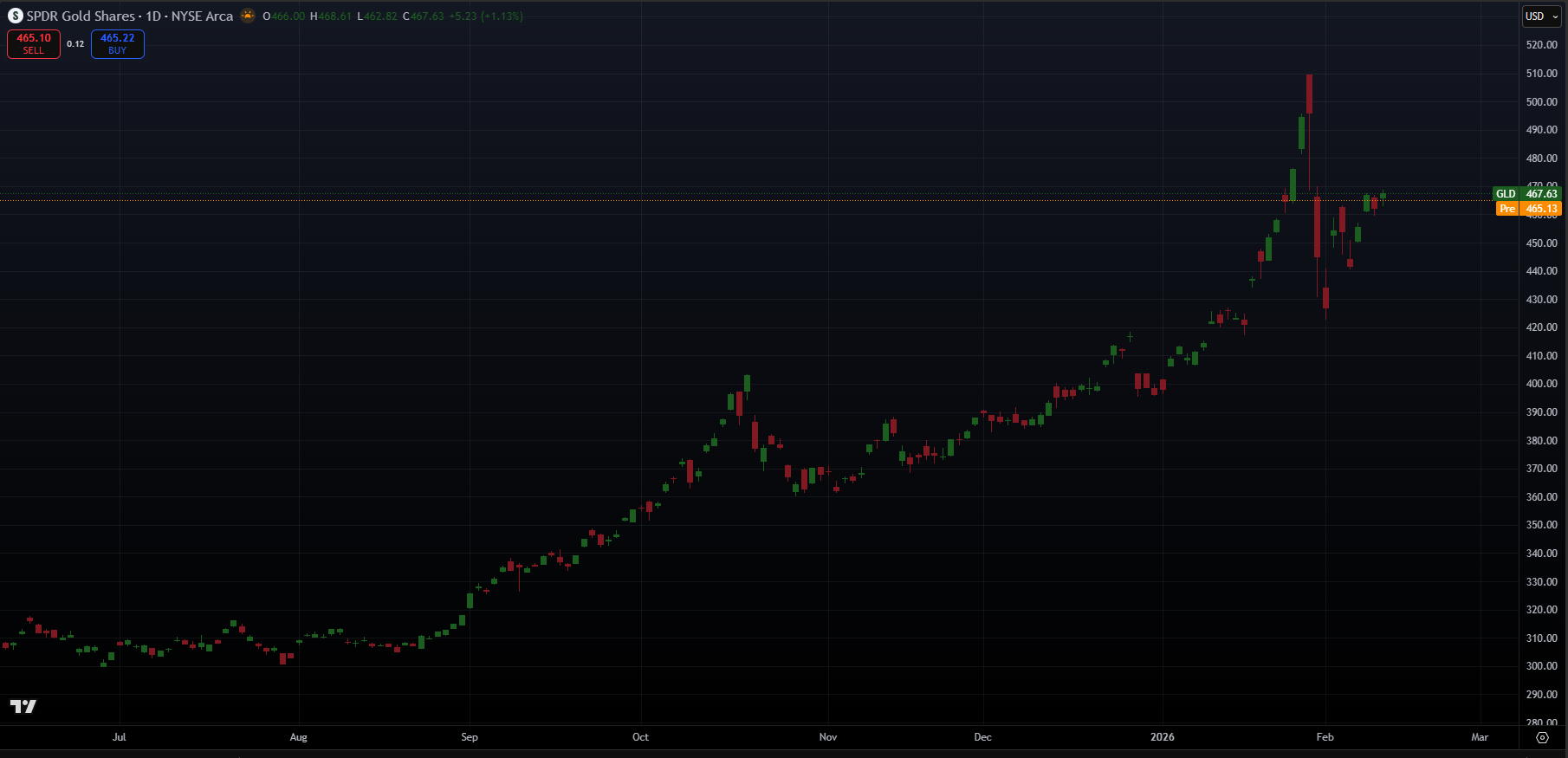Click the Sep label on time axis
This screenshot has height=758, width=1568.
(x=470, y=737)
